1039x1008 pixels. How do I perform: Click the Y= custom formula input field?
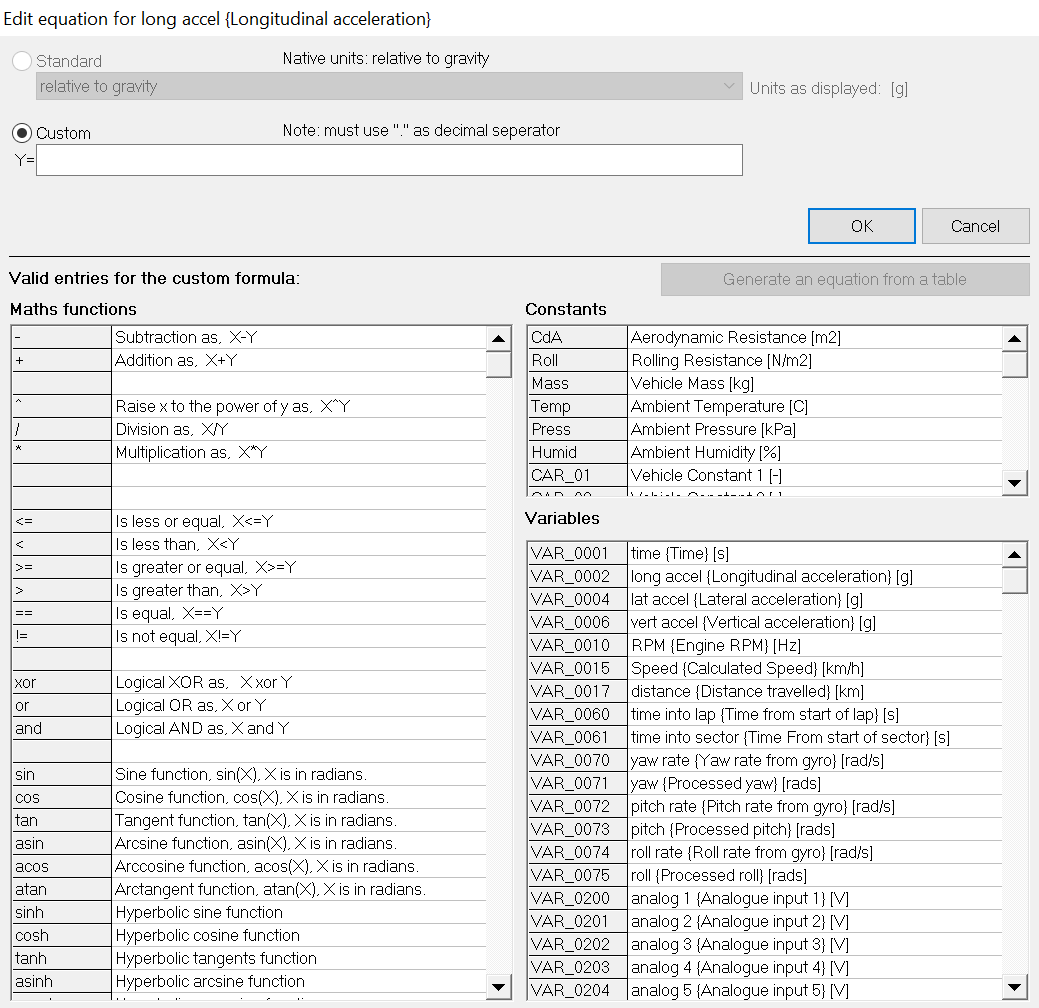click(389, 160)
